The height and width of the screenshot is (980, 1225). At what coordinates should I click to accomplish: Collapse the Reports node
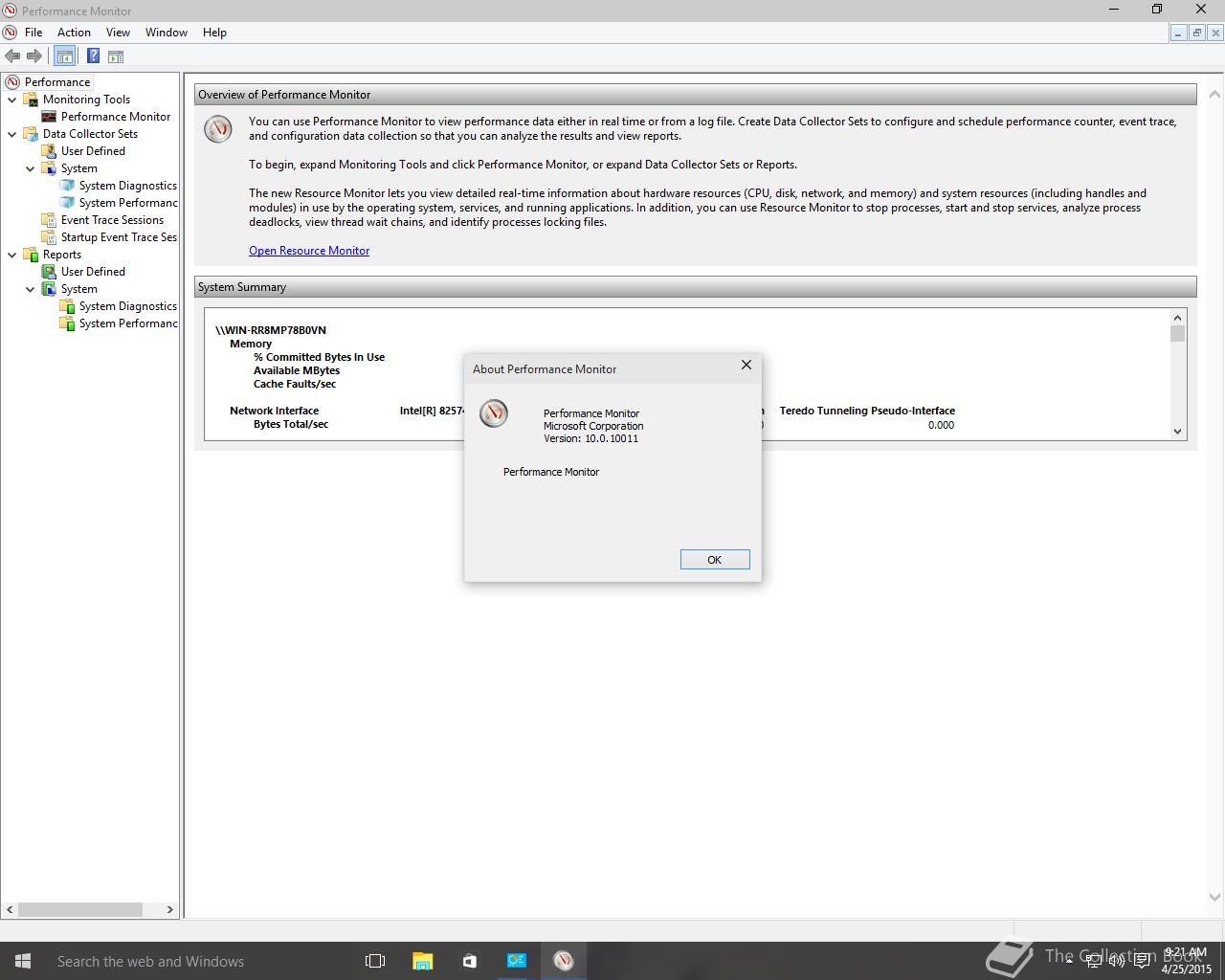[x=11, y=255]
